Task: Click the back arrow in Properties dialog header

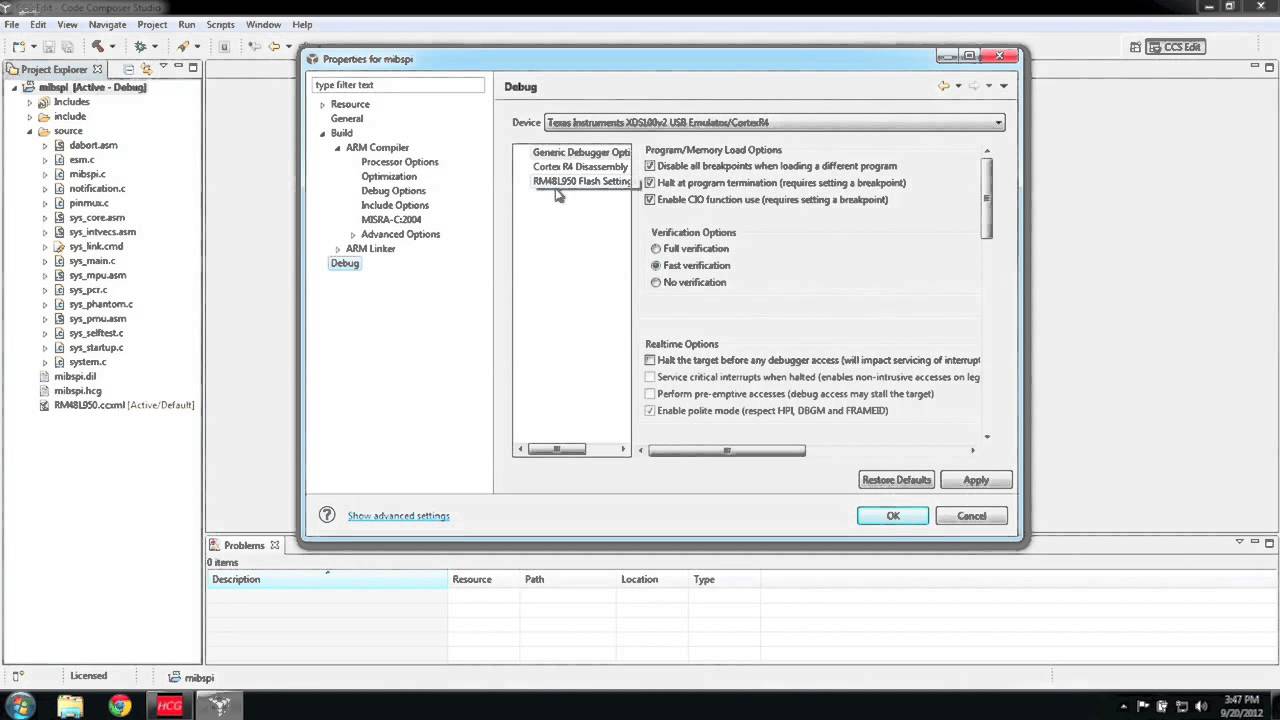Action: 943,86
